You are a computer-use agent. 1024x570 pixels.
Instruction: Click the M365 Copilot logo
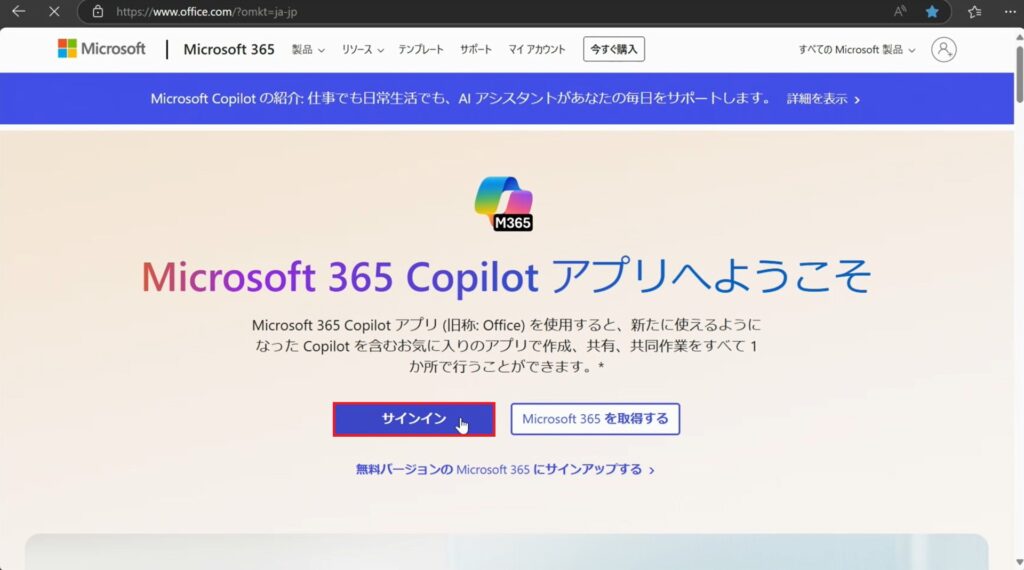pos(504,203)
